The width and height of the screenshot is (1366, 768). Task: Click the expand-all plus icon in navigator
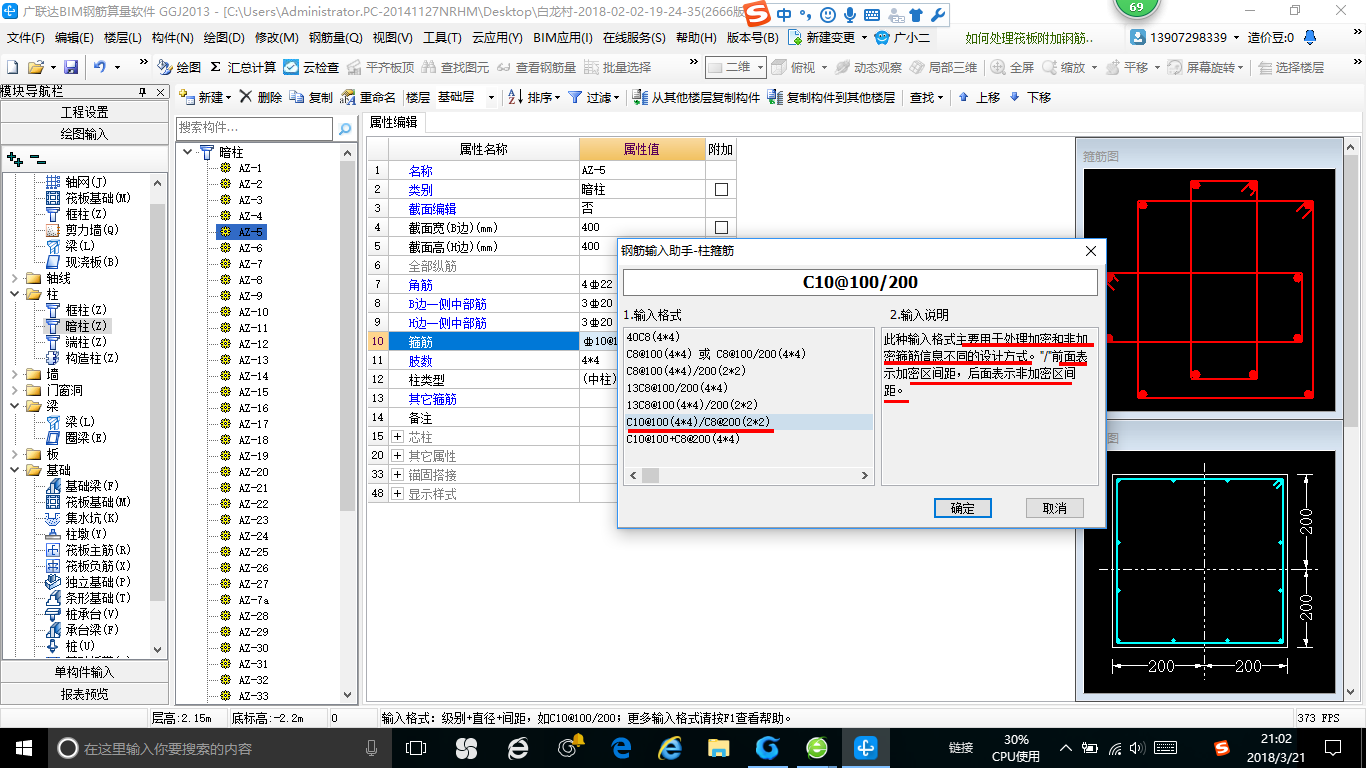pyautogui.click(x=14, y=159)
